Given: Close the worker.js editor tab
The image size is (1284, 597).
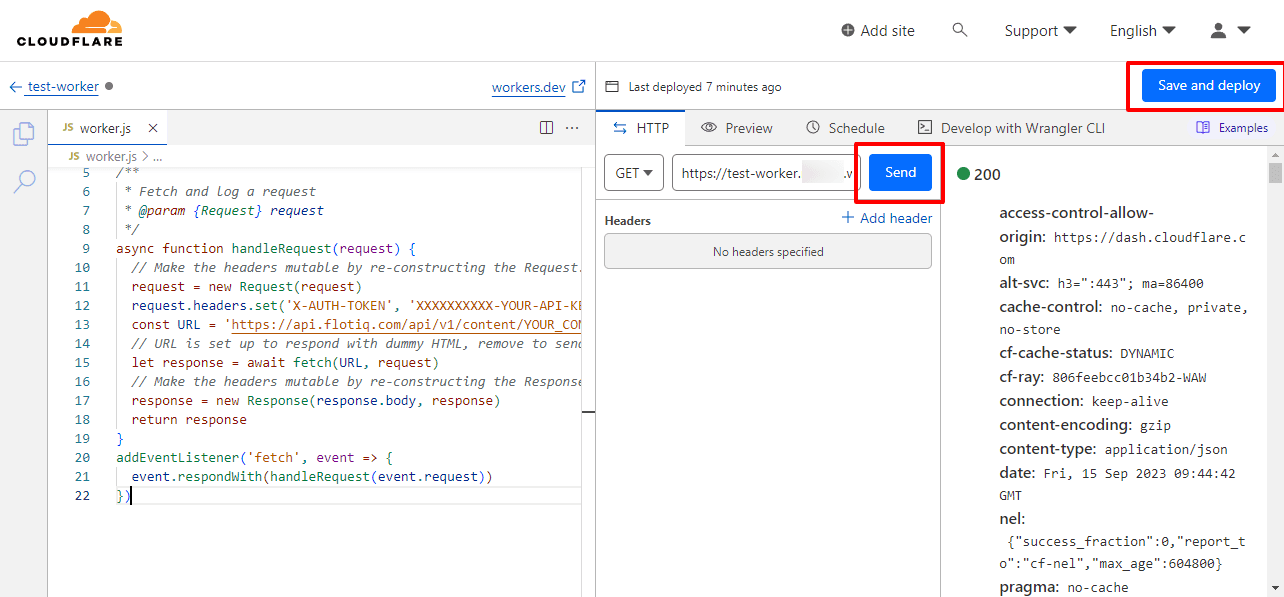Looking at the screenshot, I should pos(153,128).
